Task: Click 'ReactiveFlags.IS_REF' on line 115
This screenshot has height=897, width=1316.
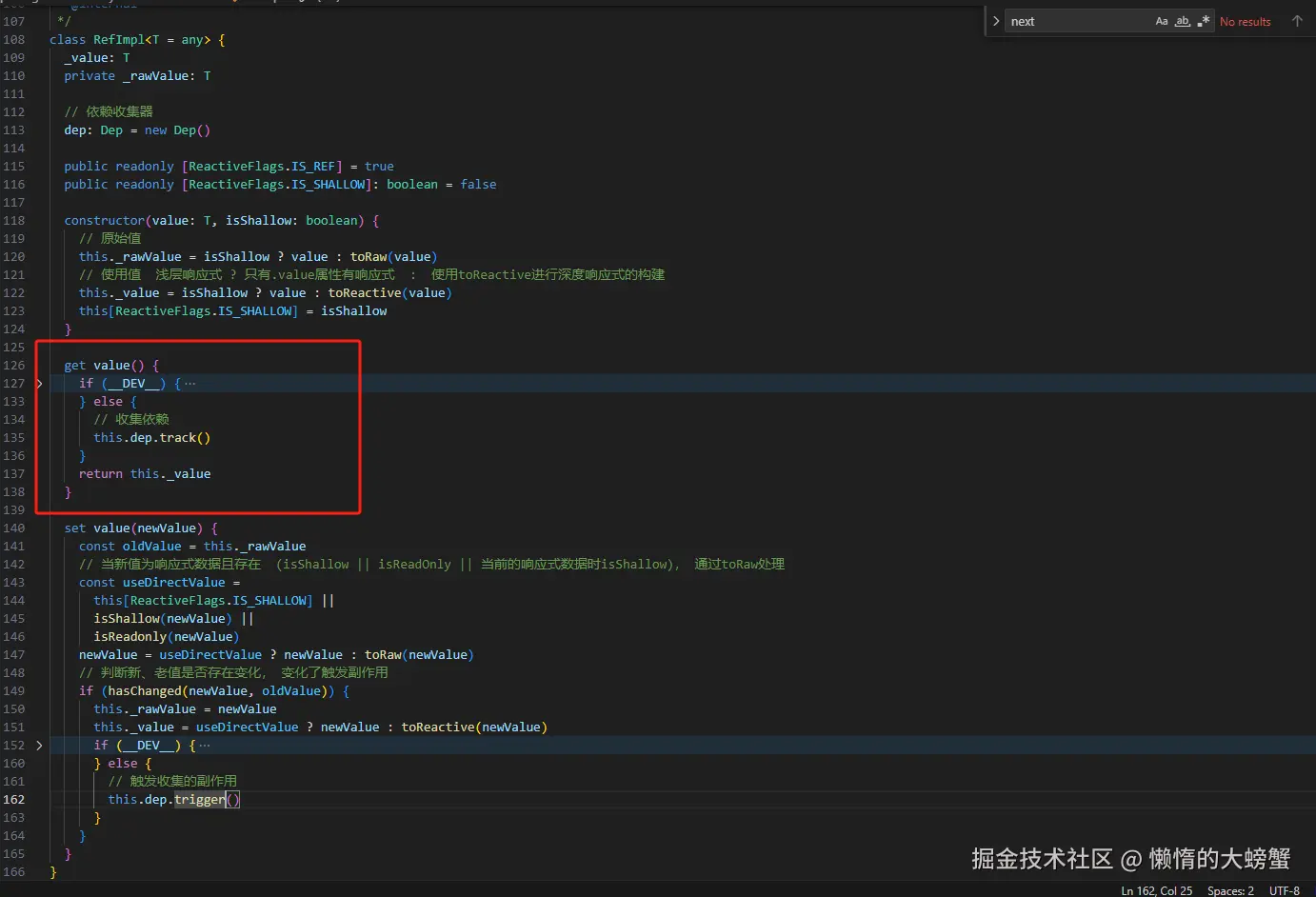Action: pyautogui.click(x=262, y=167)
